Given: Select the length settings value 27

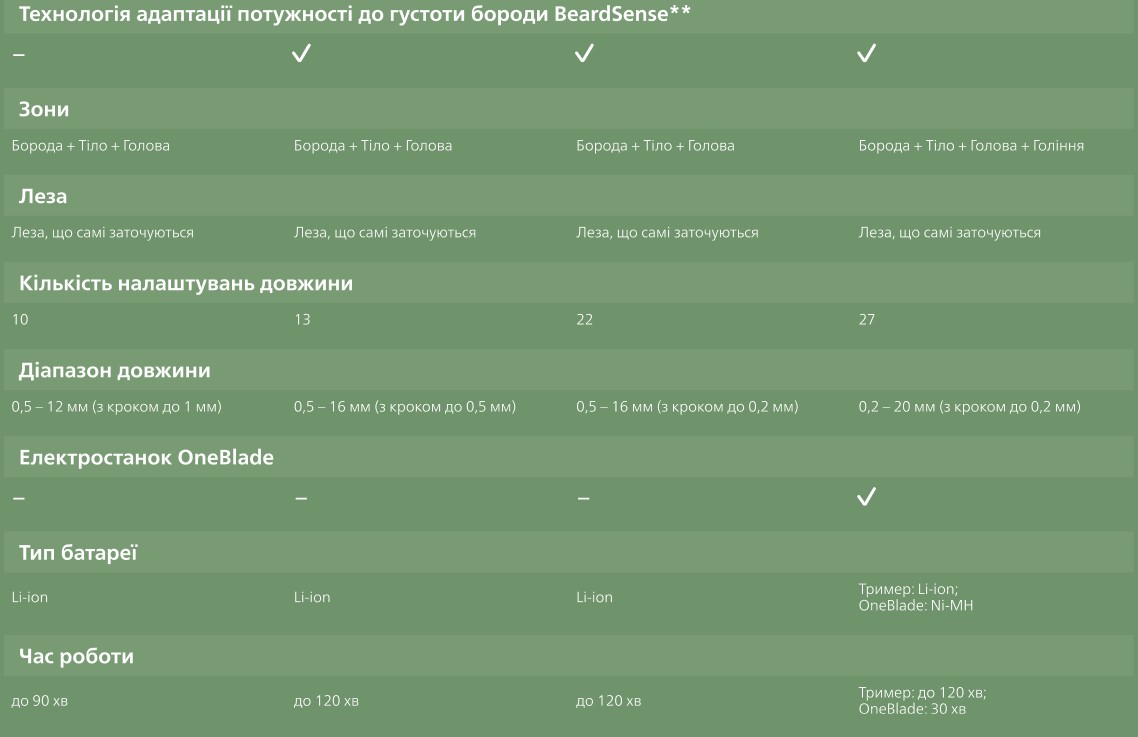Looking at the screenshot, I should click(867, 320).
